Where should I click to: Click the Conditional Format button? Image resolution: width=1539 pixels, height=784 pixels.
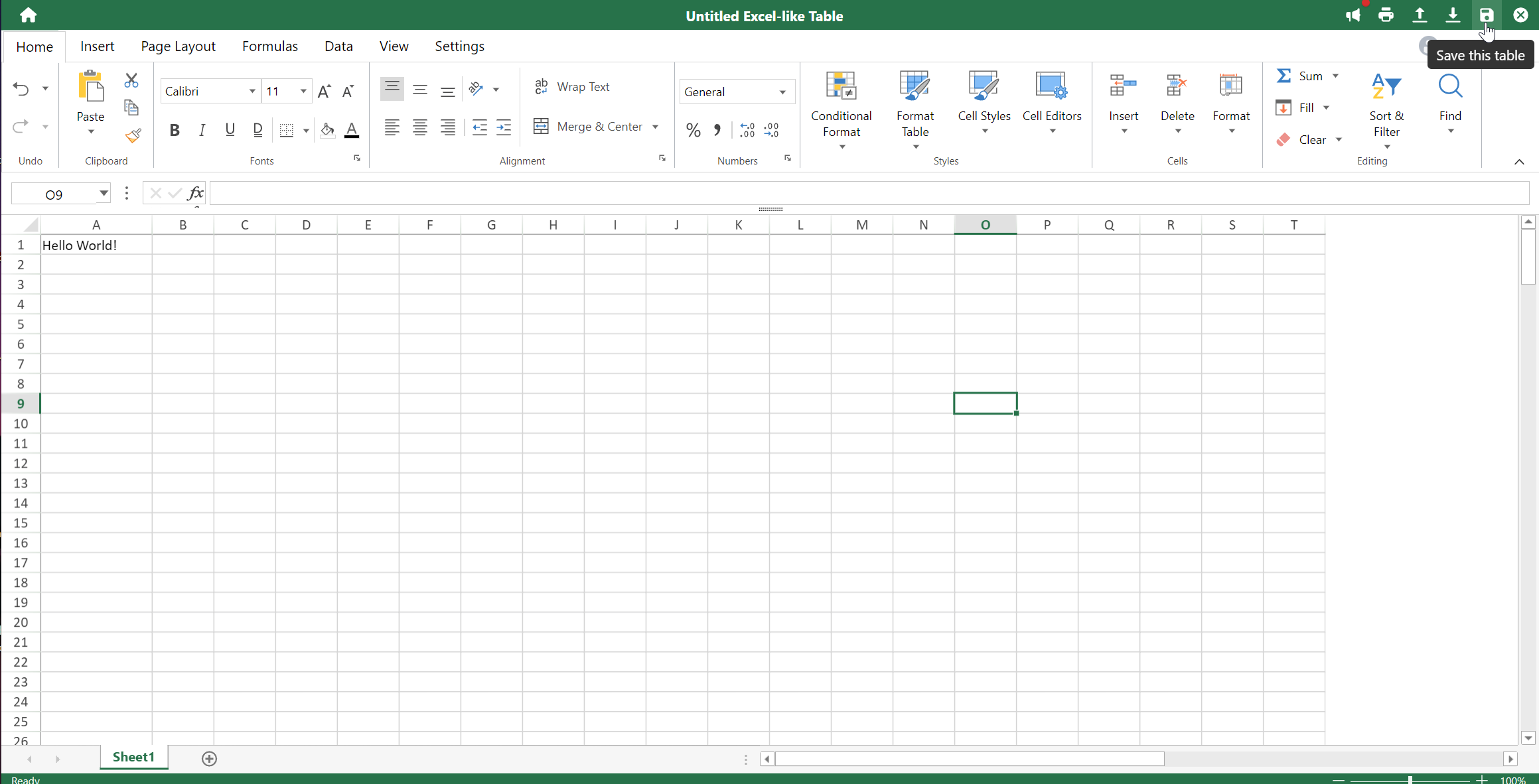pos(841,106)
